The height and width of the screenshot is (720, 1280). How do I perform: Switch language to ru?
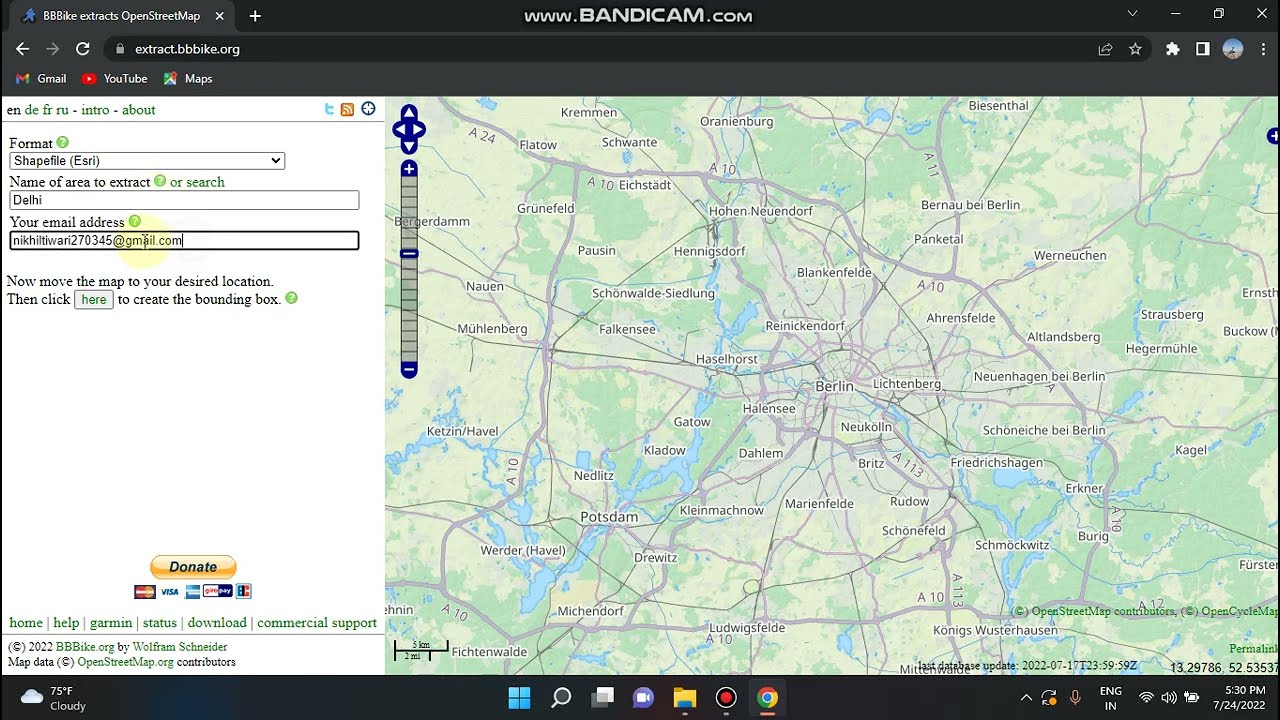[63, 110]
